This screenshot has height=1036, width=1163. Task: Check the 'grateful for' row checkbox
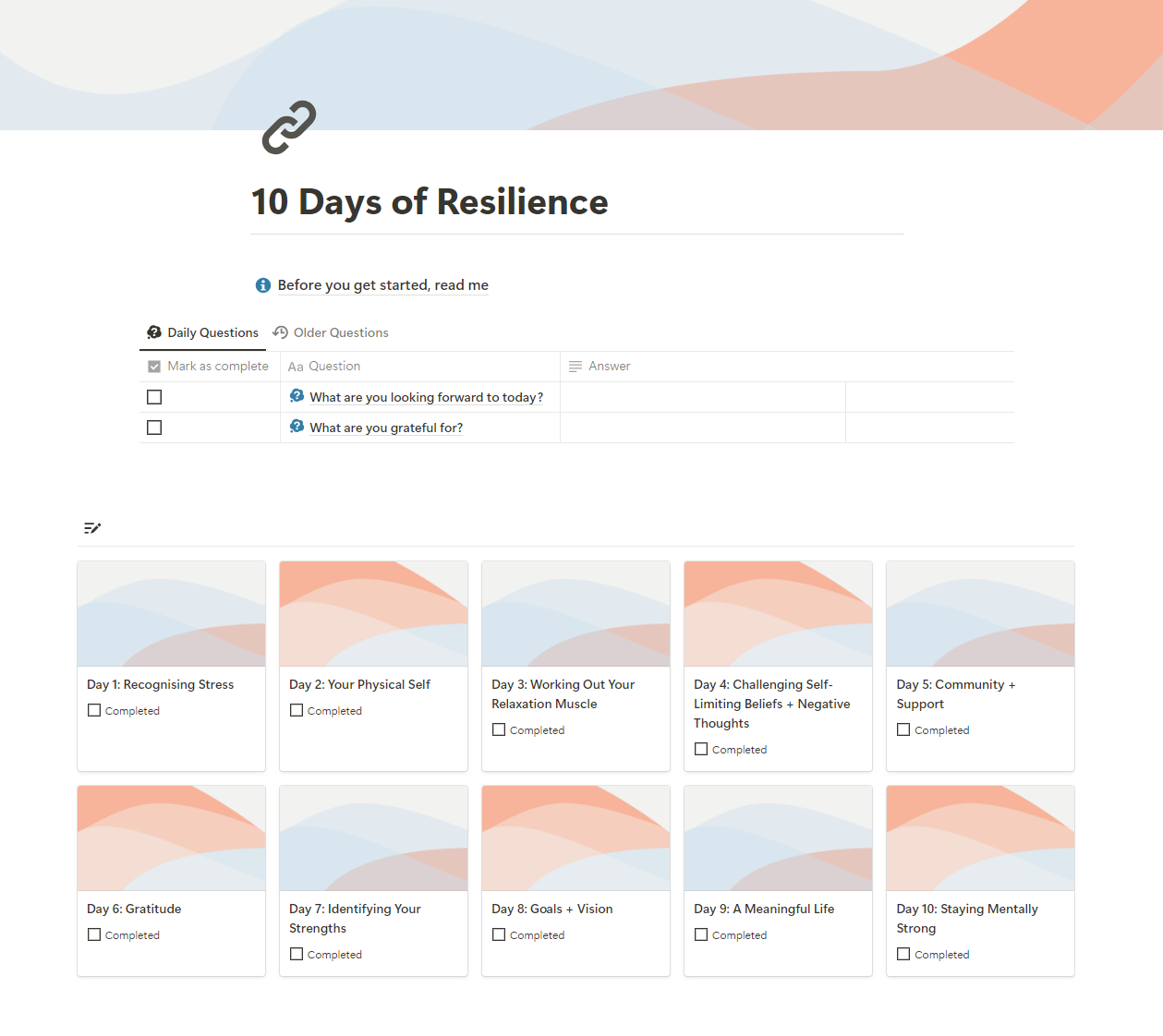pos(154,428)
